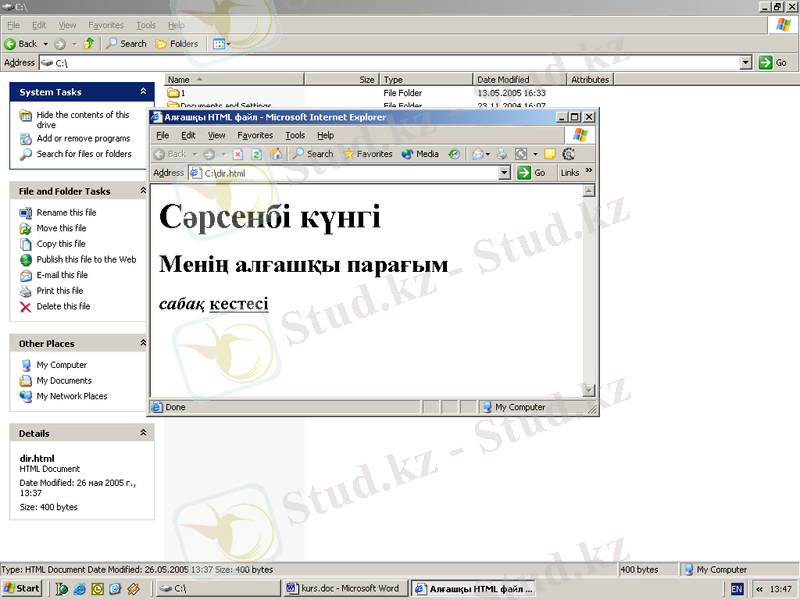
Task: Open Media in the browser toolbar
Action: (x=420, y=154)
